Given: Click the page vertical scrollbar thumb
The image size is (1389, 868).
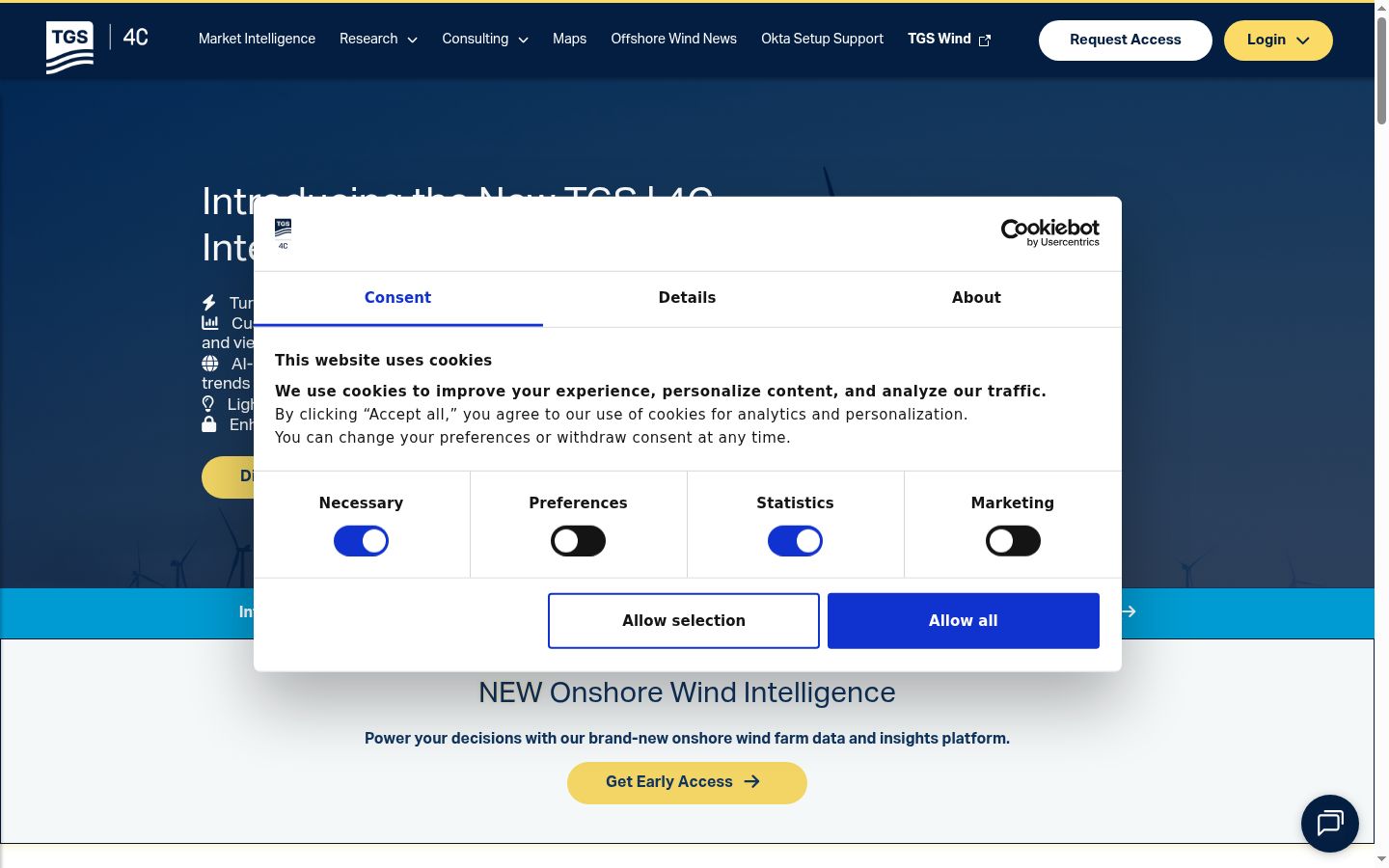Looking at the screenshot, I should pyautogui.click(x=1381, y=69).
